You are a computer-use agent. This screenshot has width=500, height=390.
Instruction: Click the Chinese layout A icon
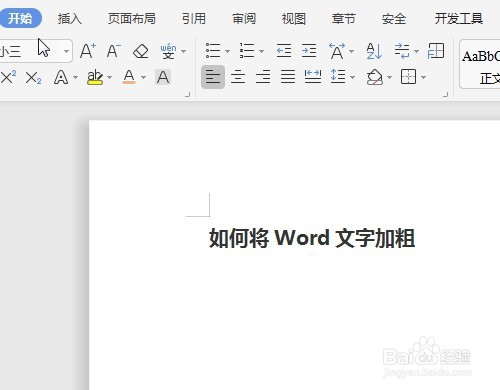337,51
